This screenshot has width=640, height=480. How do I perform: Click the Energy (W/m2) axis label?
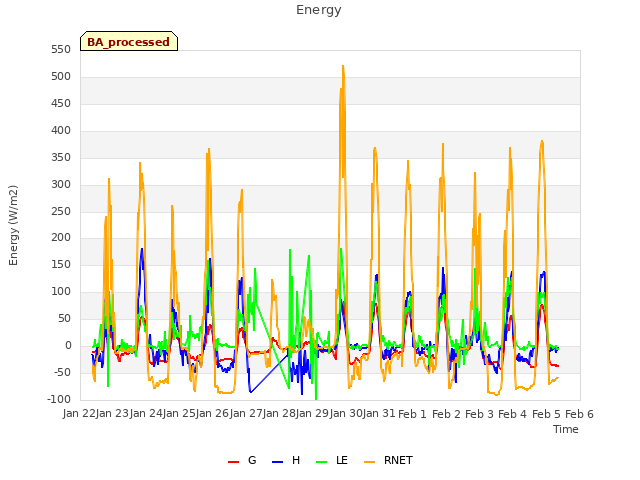tap(13, 225)
